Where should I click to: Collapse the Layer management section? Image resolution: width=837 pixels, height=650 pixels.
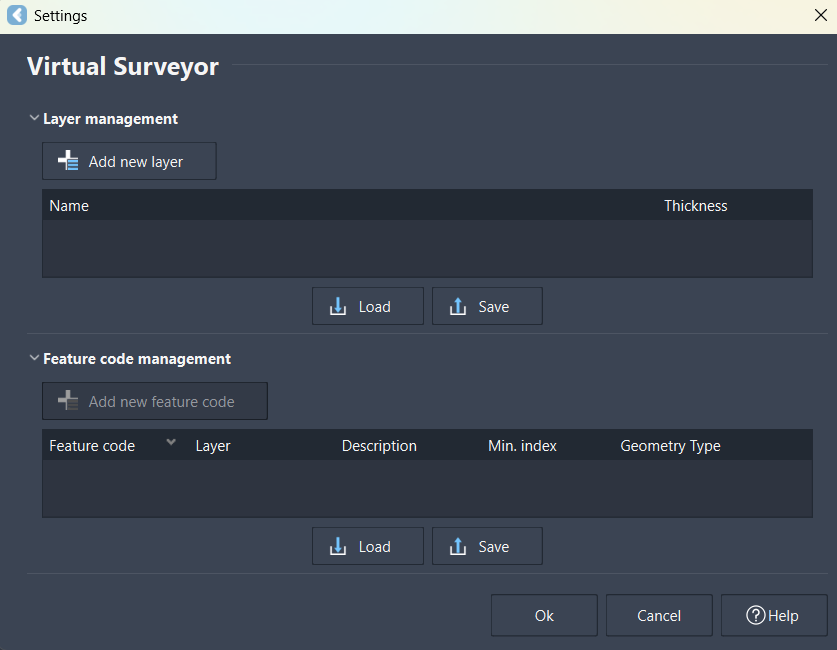34,117
